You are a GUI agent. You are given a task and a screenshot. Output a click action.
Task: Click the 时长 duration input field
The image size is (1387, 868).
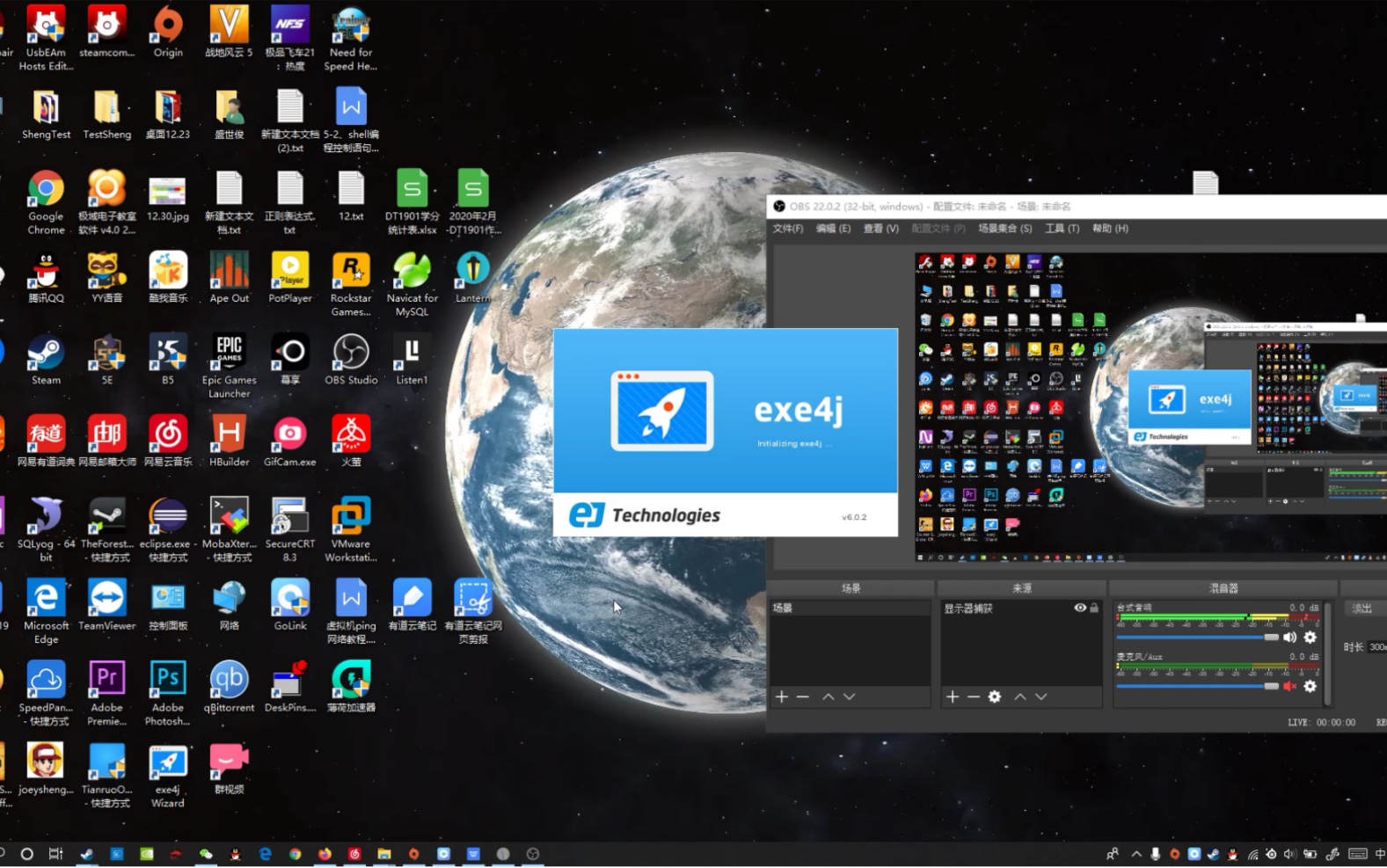point(1376,646)
